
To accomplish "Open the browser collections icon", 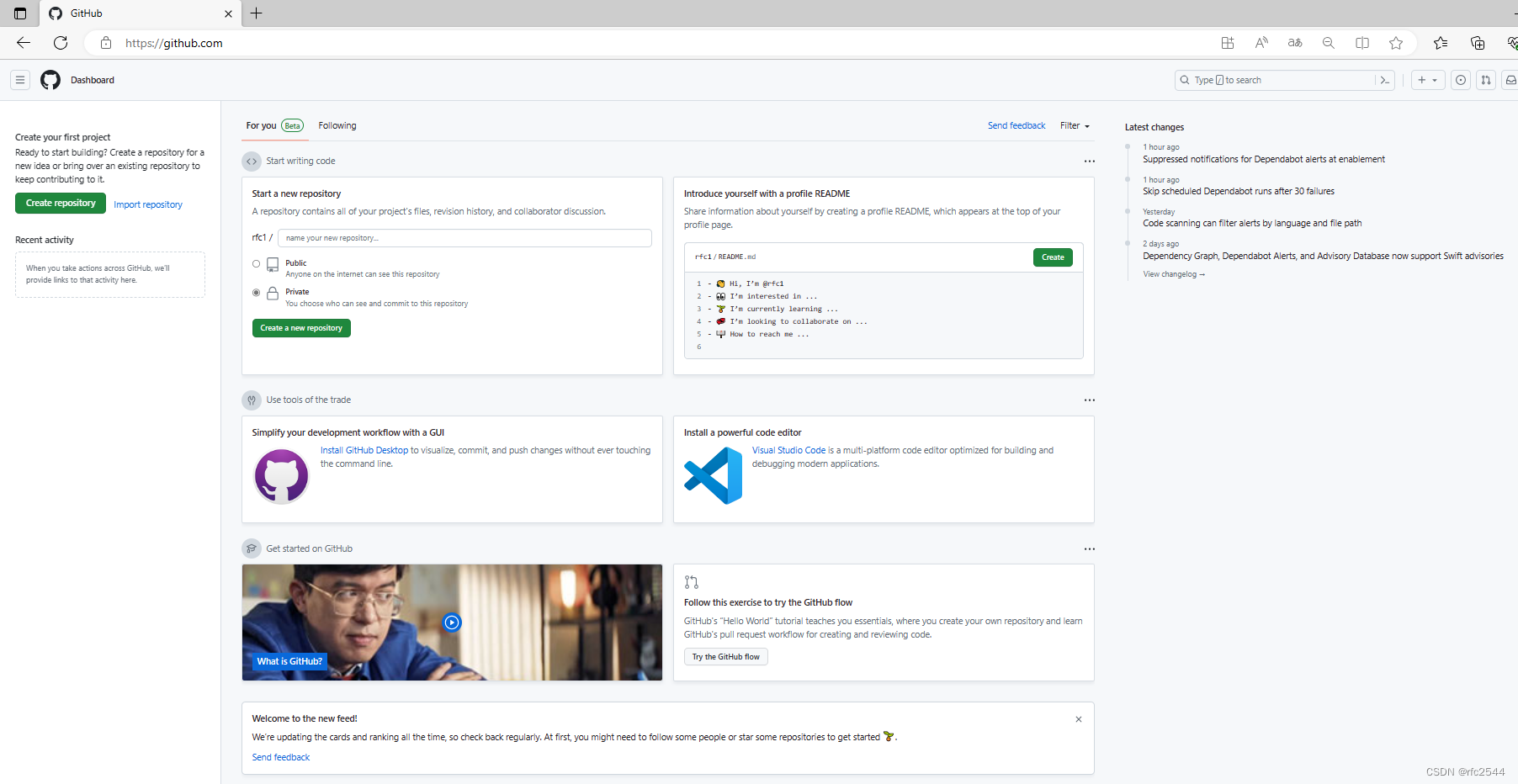I will (x=1478, y=43).
